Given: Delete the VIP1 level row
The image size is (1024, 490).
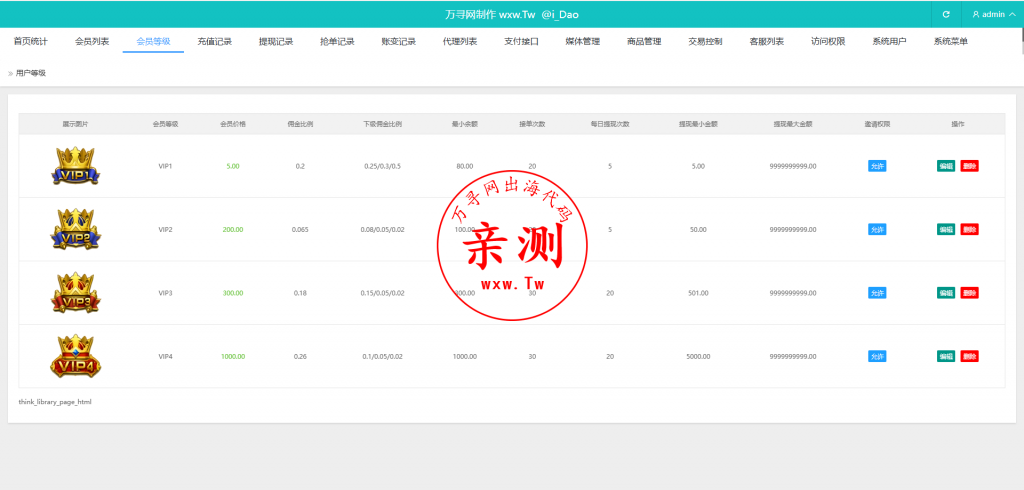Looking at the screenshot, I should click(970, 166).
